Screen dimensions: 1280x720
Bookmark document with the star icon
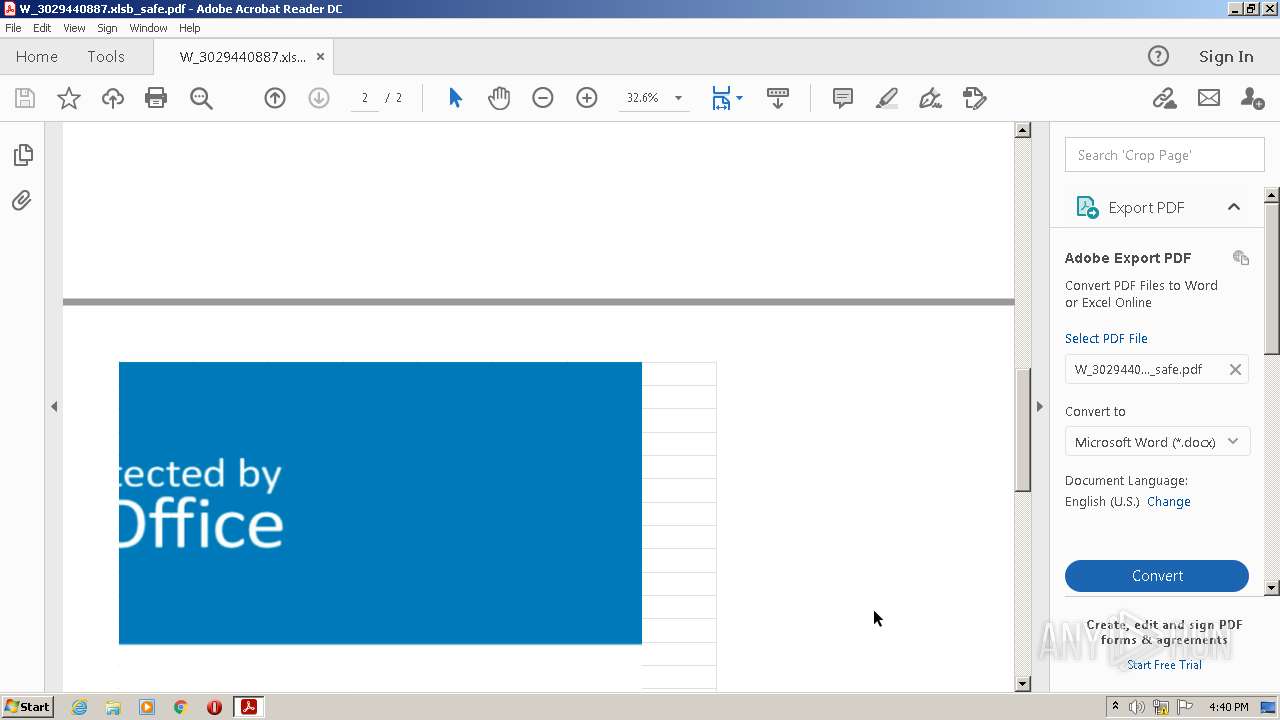pos(69,98)
